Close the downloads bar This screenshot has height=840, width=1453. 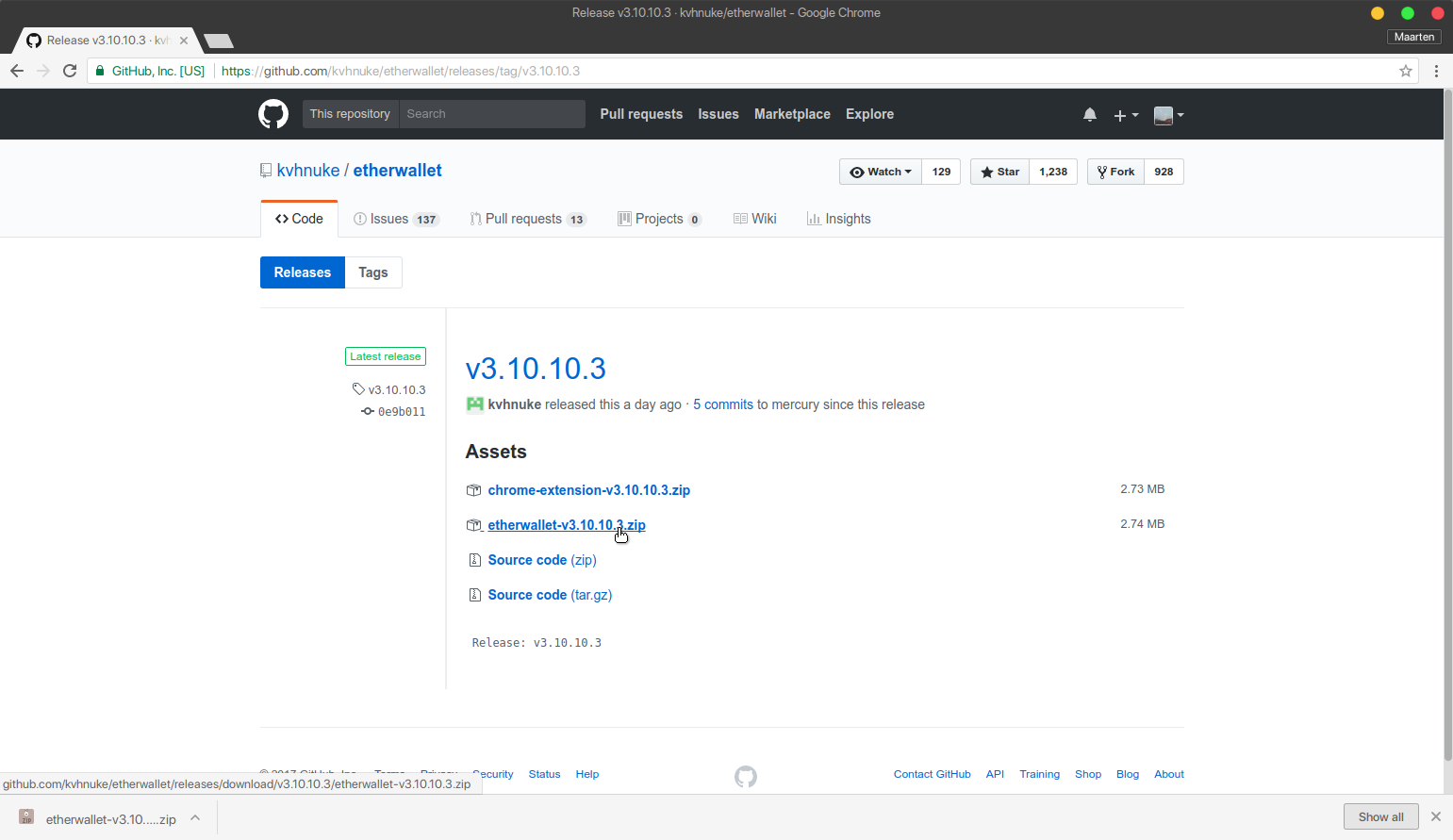(x=1435, y=816)
